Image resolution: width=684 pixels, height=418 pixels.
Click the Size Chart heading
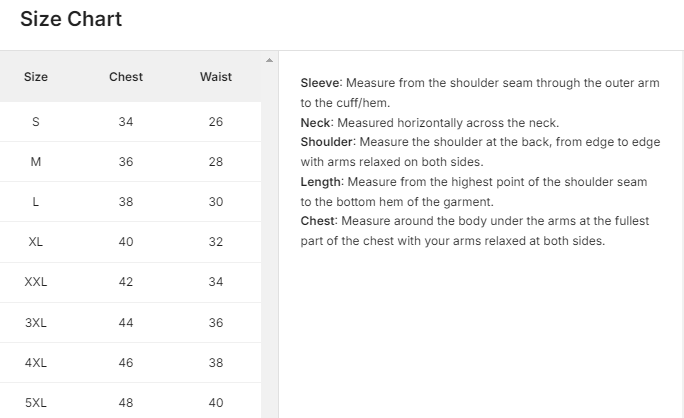(x=71, y=19)
